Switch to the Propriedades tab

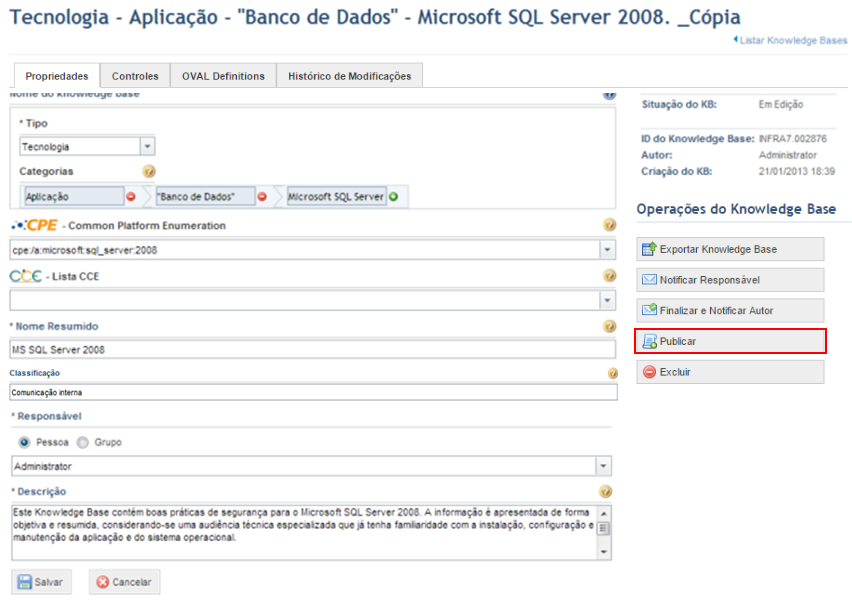coord(57,76)
